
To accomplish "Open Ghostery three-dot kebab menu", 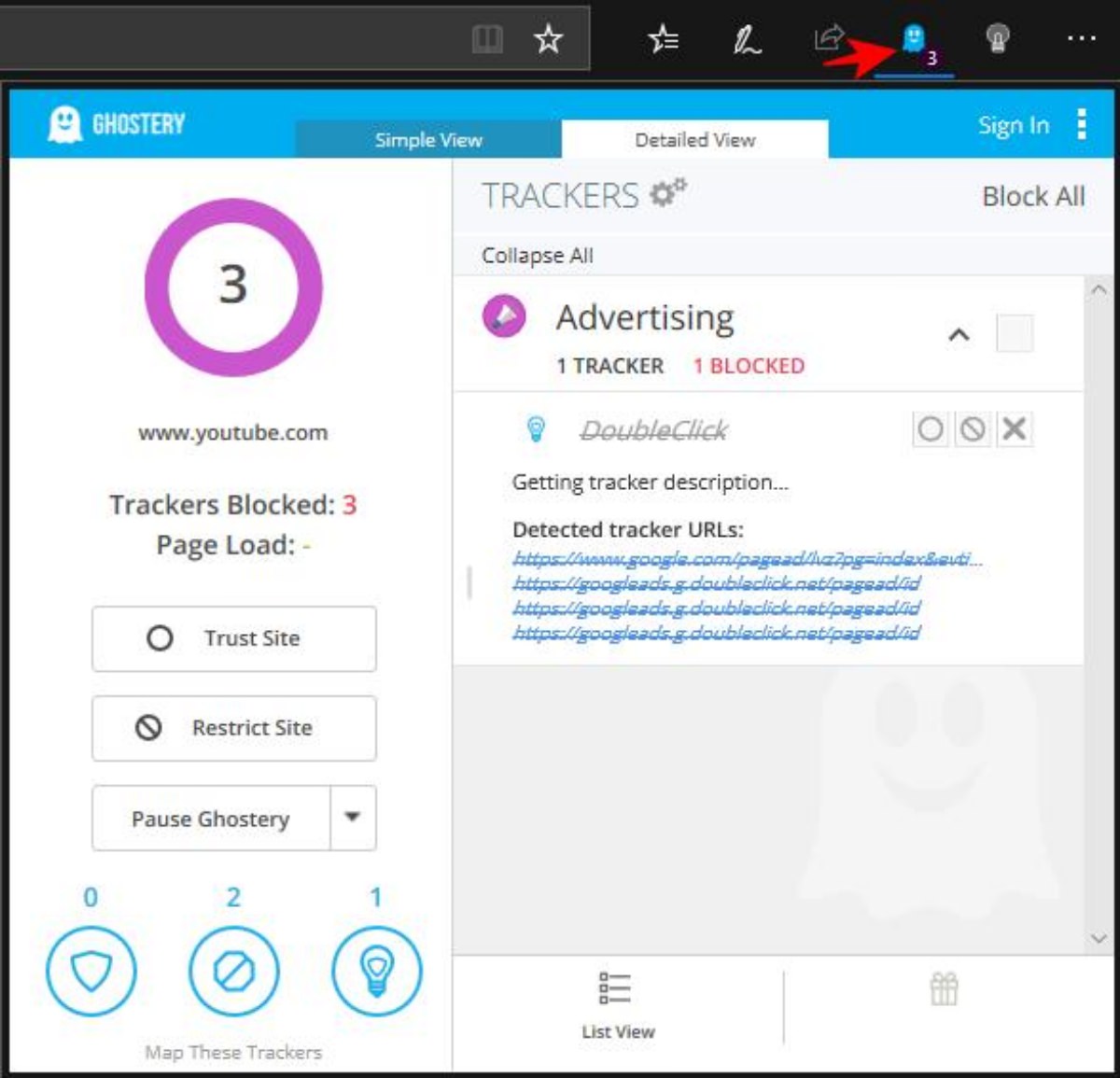I will tap(1082, 123).
